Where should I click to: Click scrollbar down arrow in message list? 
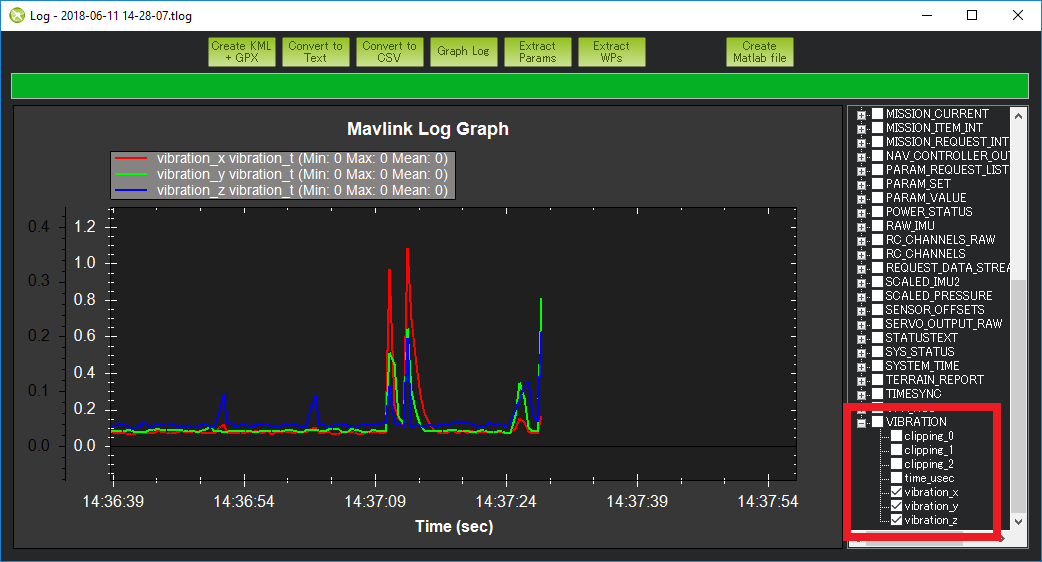(1018, 522)
